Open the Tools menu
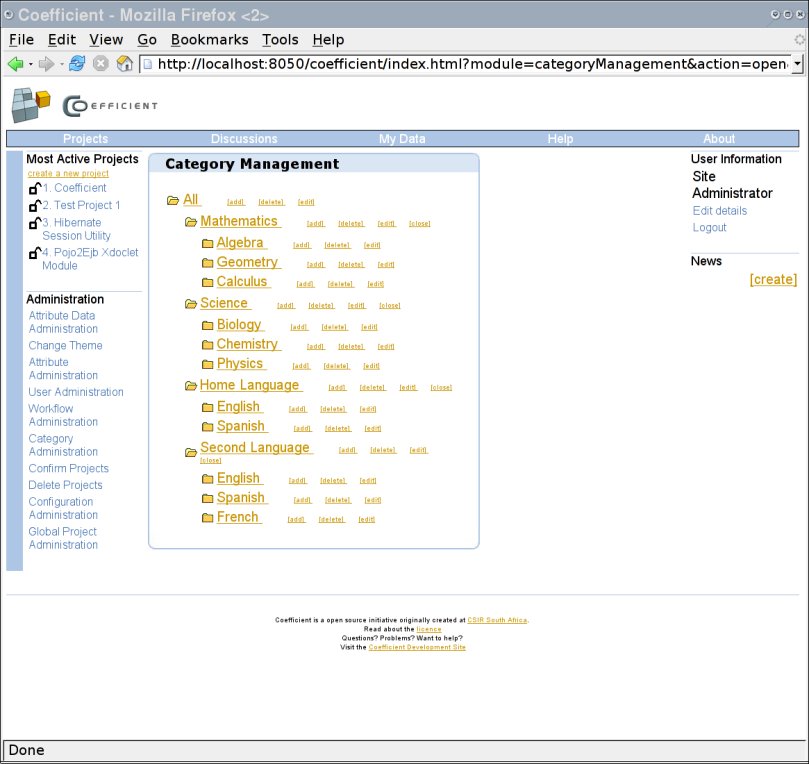Image resolution: width=809 pixels, height=764 pixels. [x=280, y=40]
